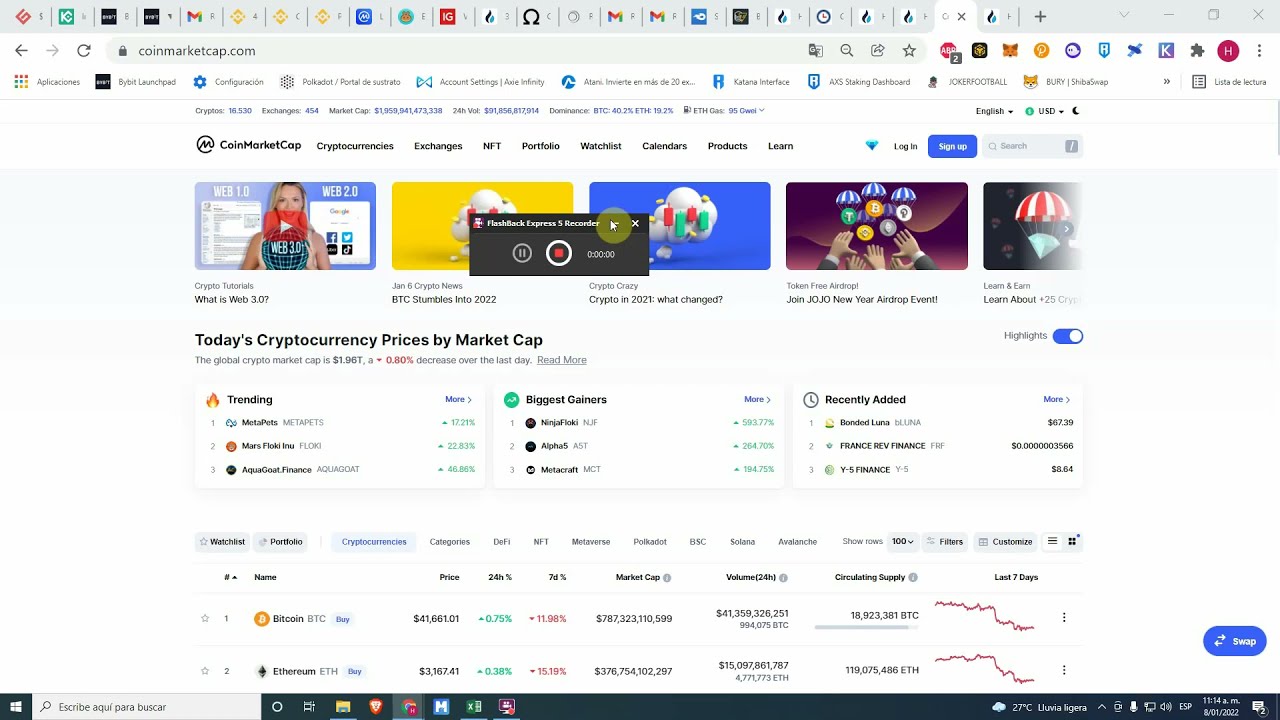Click the Market Cap info icon

pyautogui.click(x=667, y=578)
